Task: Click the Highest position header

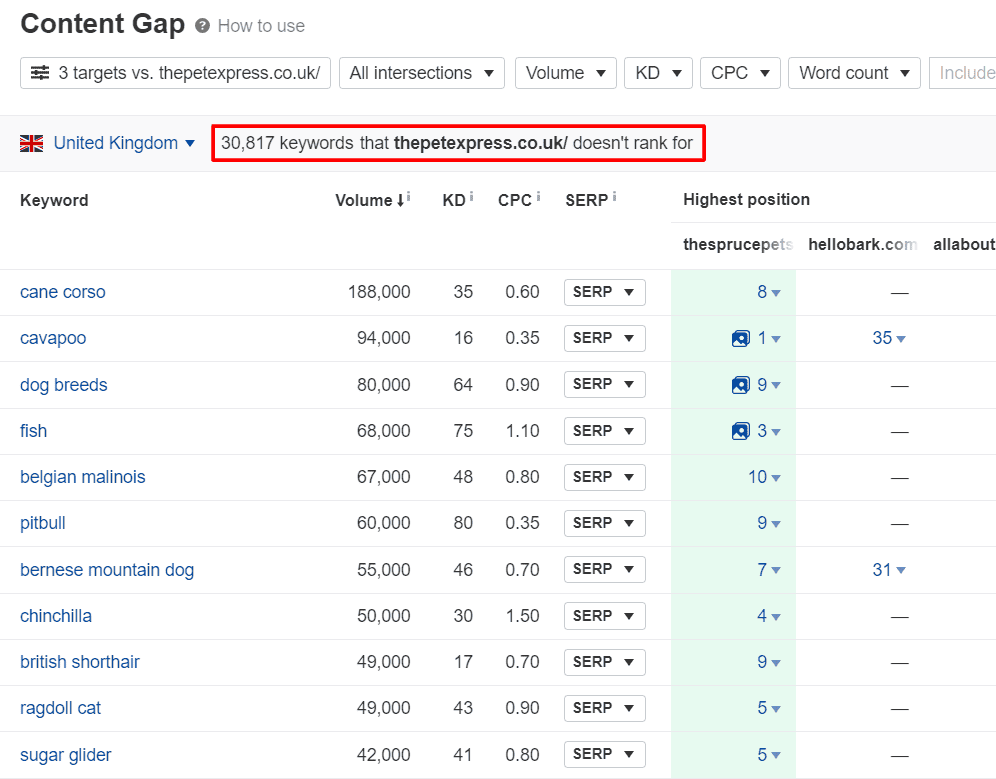Action: pos(746,200)
